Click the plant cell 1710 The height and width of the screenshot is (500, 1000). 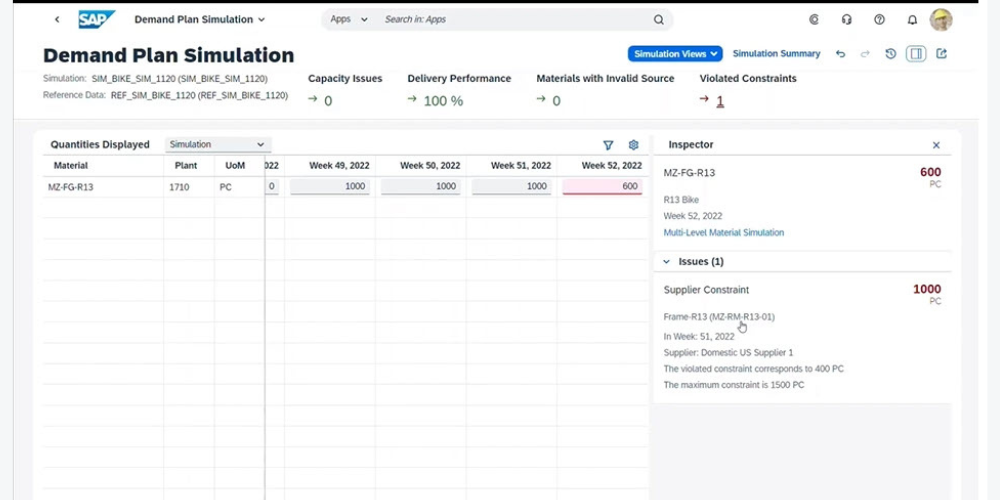(x=179, y=188)
